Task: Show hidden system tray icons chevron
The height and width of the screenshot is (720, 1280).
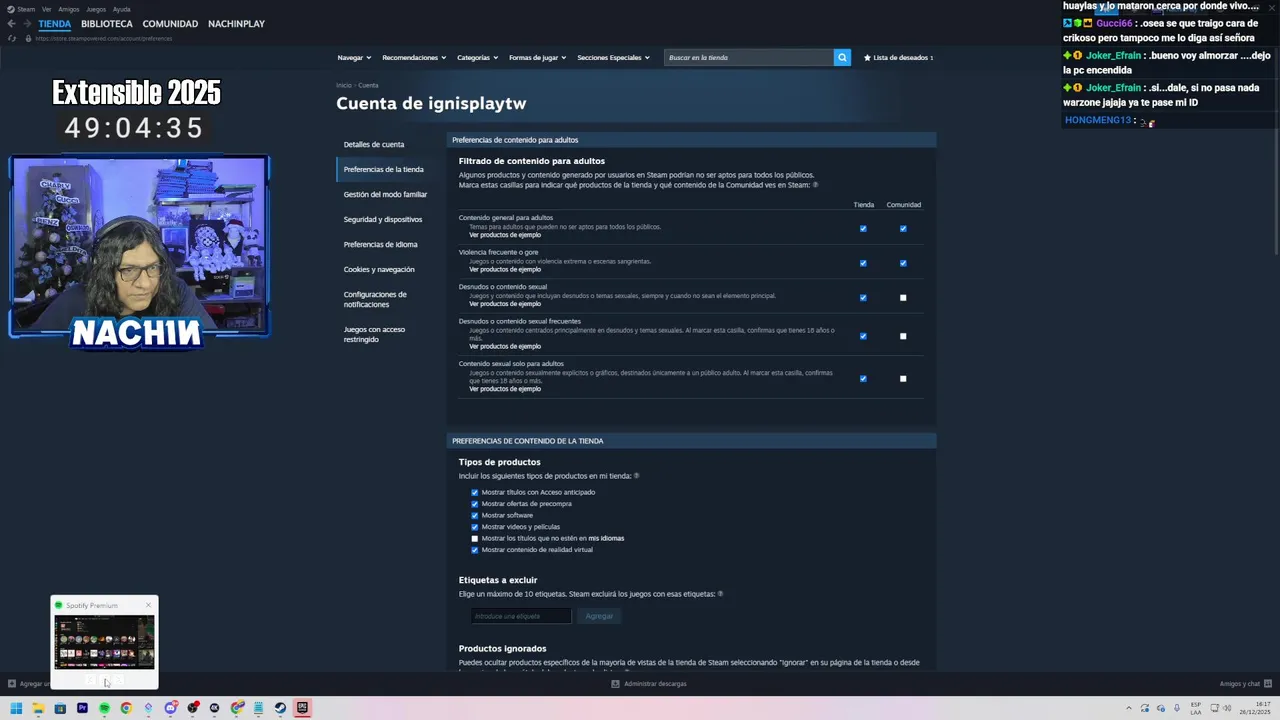Action: [x=1129, y=708]
